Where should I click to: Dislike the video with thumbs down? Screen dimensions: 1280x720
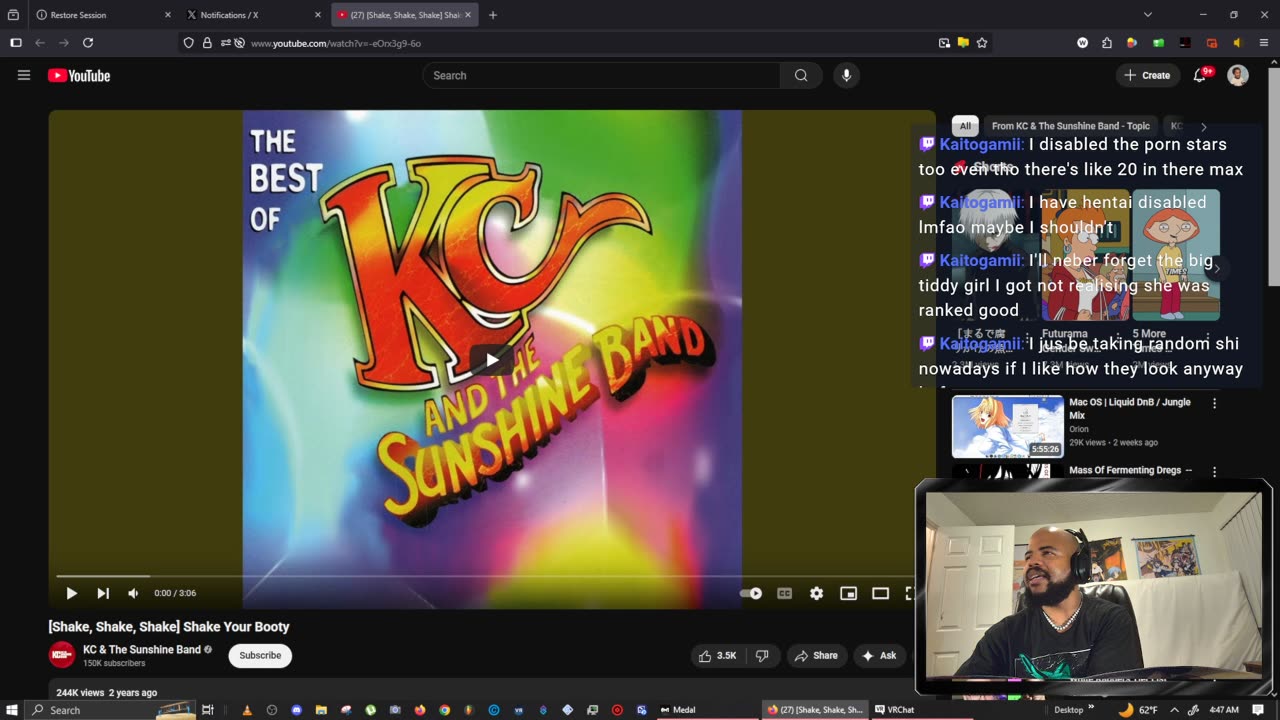762,655
